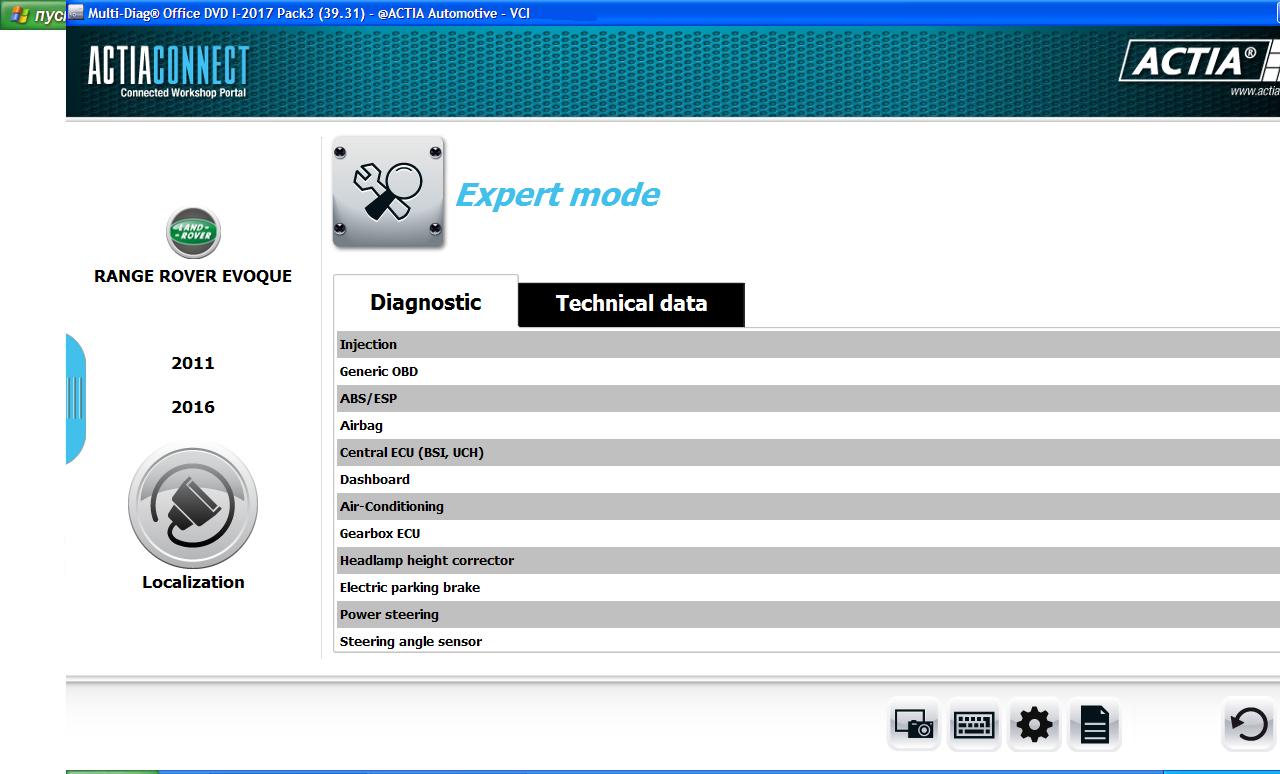Screen dimensions: 1280x774
Task: Click the back/return arrow icon
Action: click(1250, 724)
